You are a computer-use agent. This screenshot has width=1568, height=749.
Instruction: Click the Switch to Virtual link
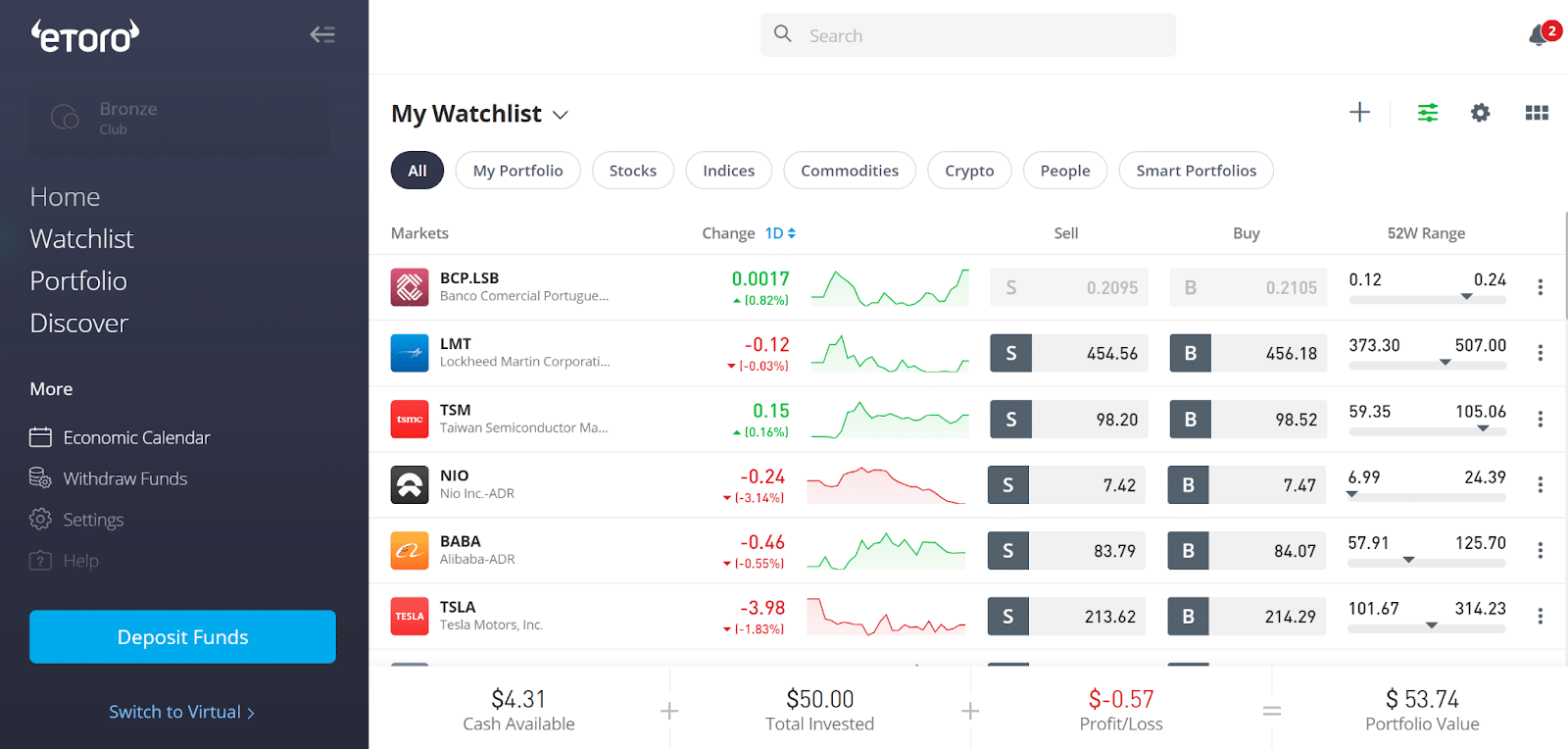(x=181, y=712)
